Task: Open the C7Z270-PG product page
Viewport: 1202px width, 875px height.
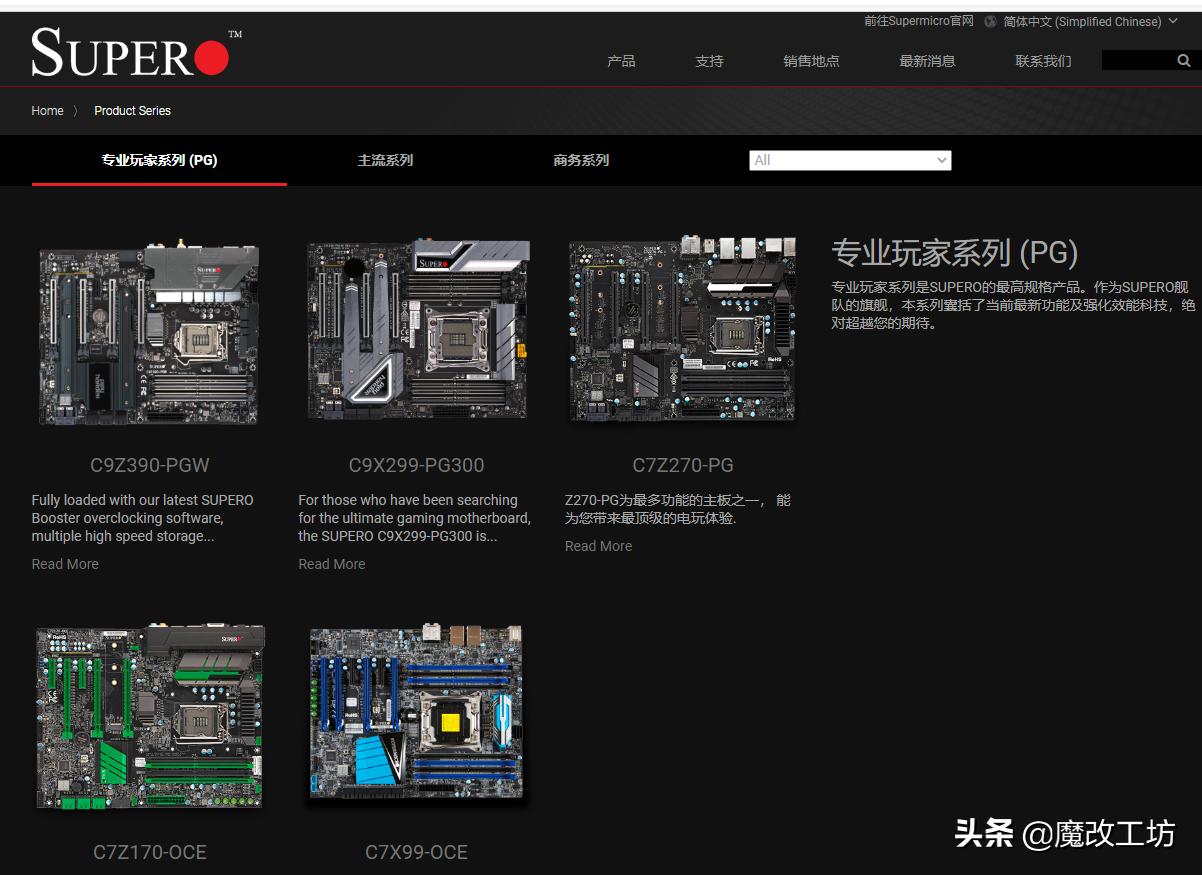Action: coord(682,465)
